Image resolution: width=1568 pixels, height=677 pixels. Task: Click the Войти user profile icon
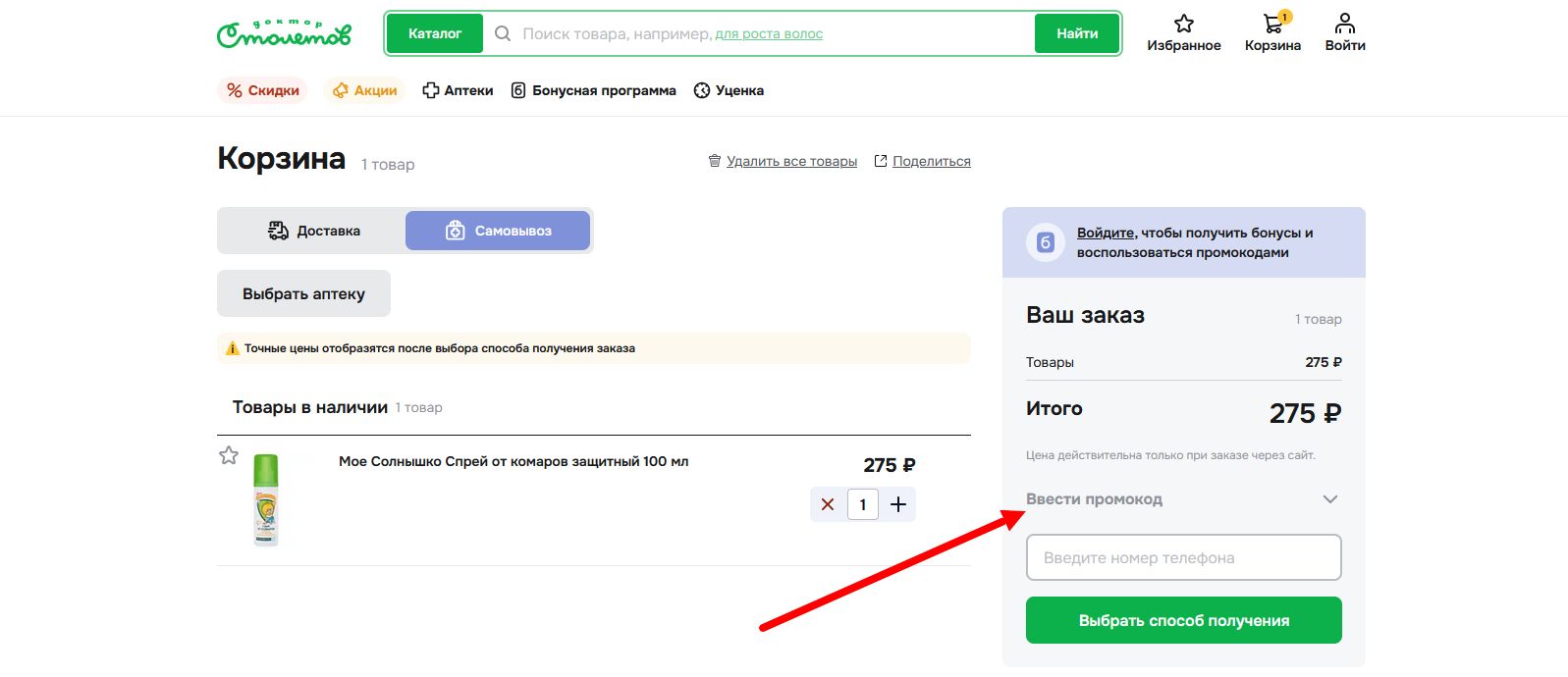click(x=1344, y=24)
